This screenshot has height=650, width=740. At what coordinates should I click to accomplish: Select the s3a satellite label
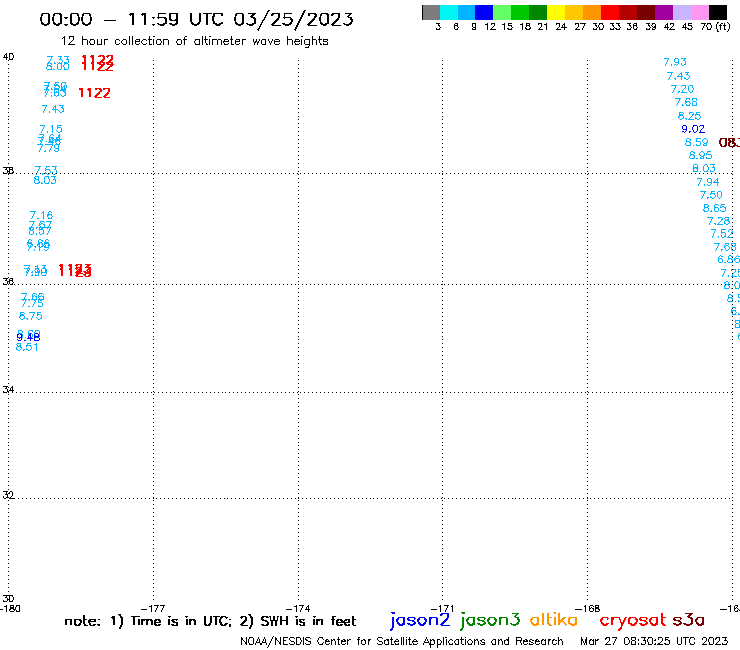pos(688,620)
